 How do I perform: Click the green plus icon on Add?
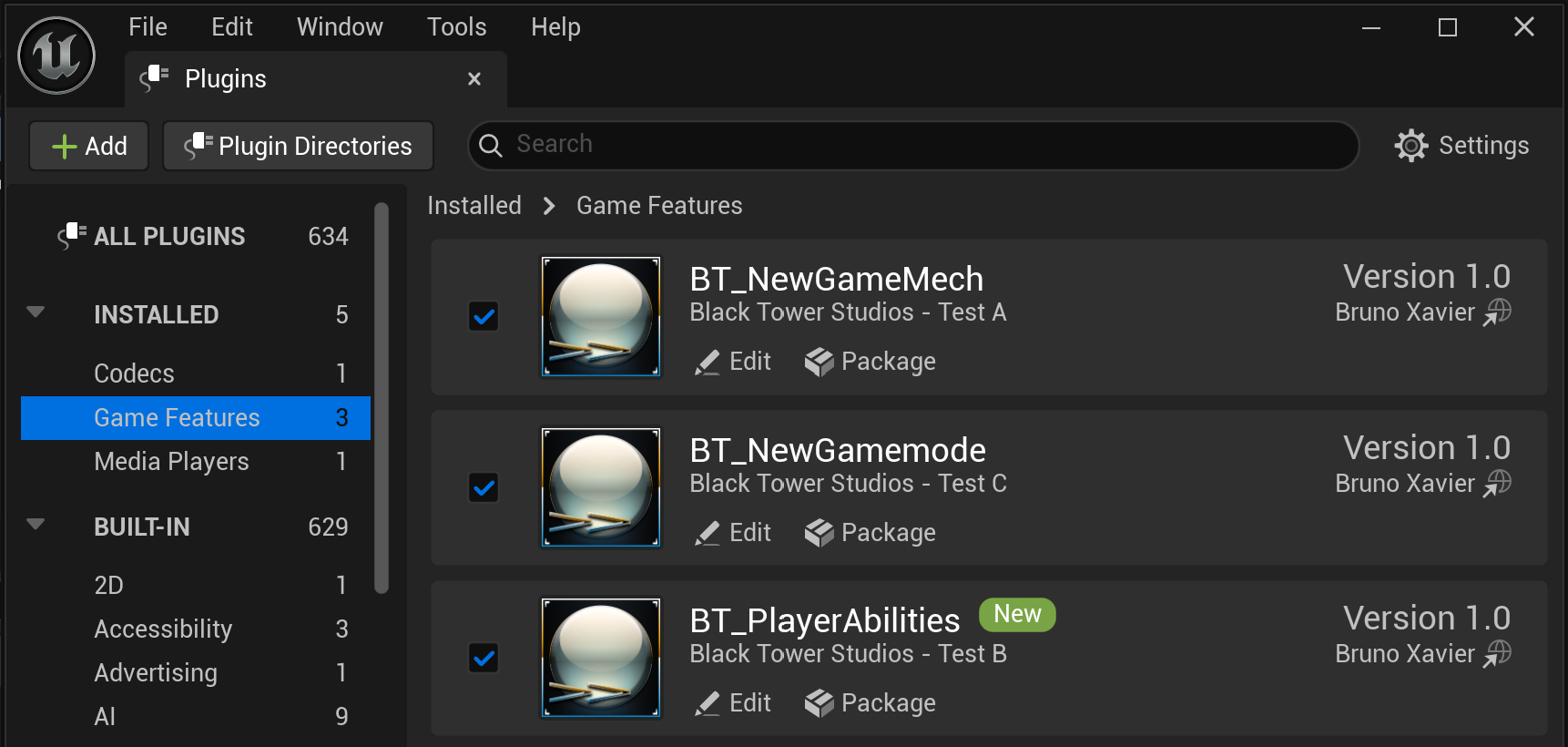pos(64,147)
